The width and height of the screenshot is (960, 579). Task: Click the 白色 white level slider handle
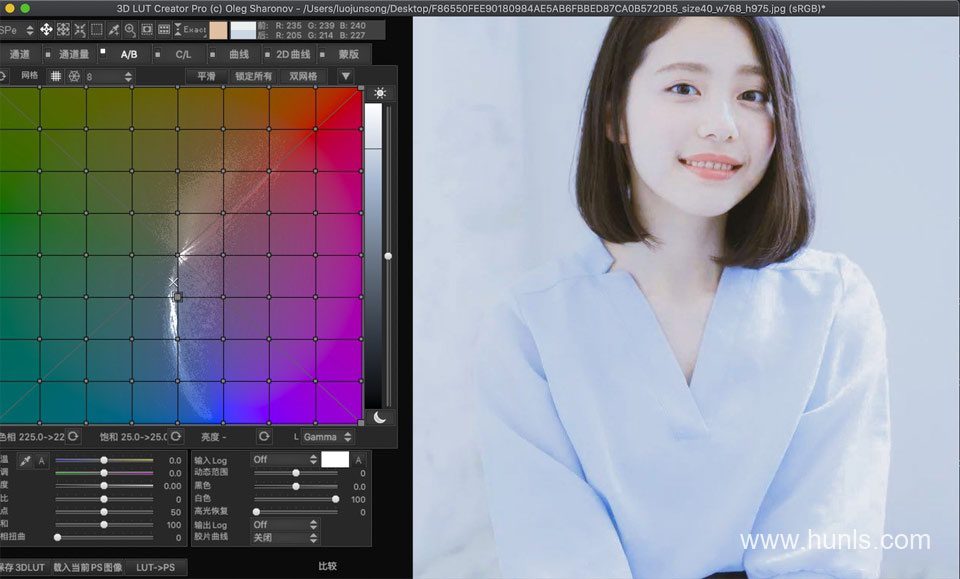click(336, 499)
